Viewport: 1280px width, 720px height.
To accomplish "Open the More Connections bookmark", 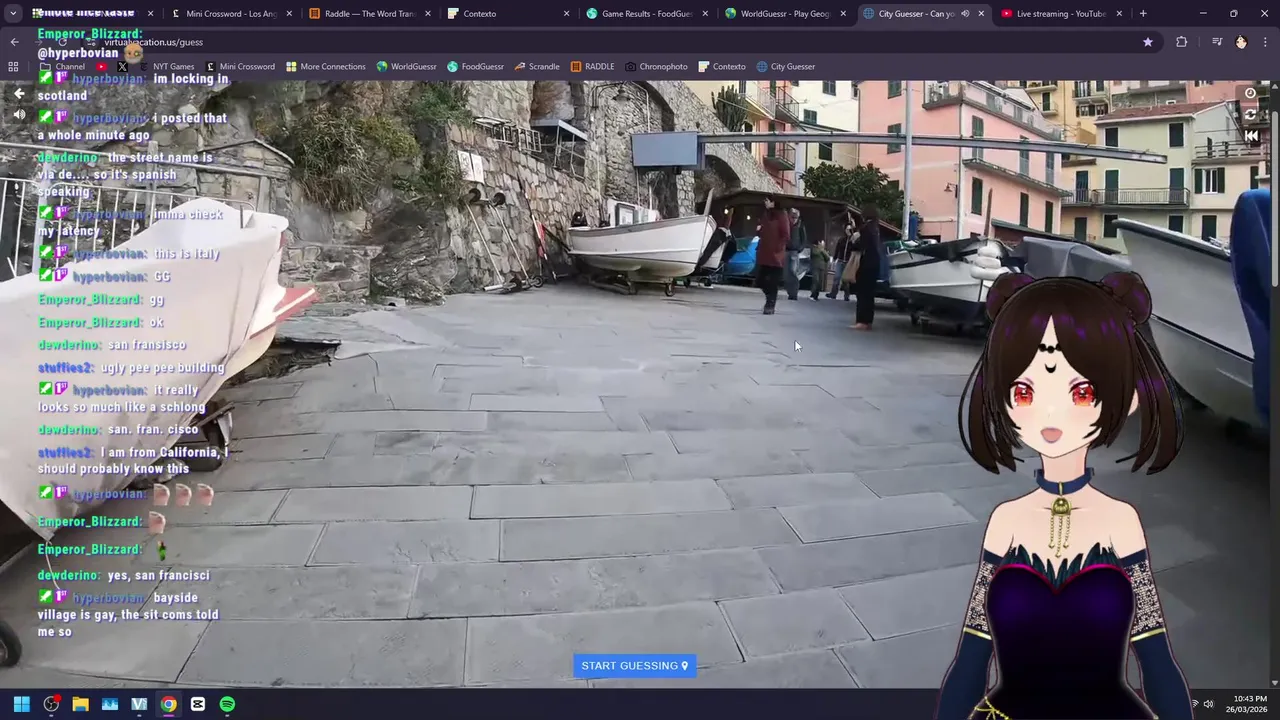I will 326,67.
